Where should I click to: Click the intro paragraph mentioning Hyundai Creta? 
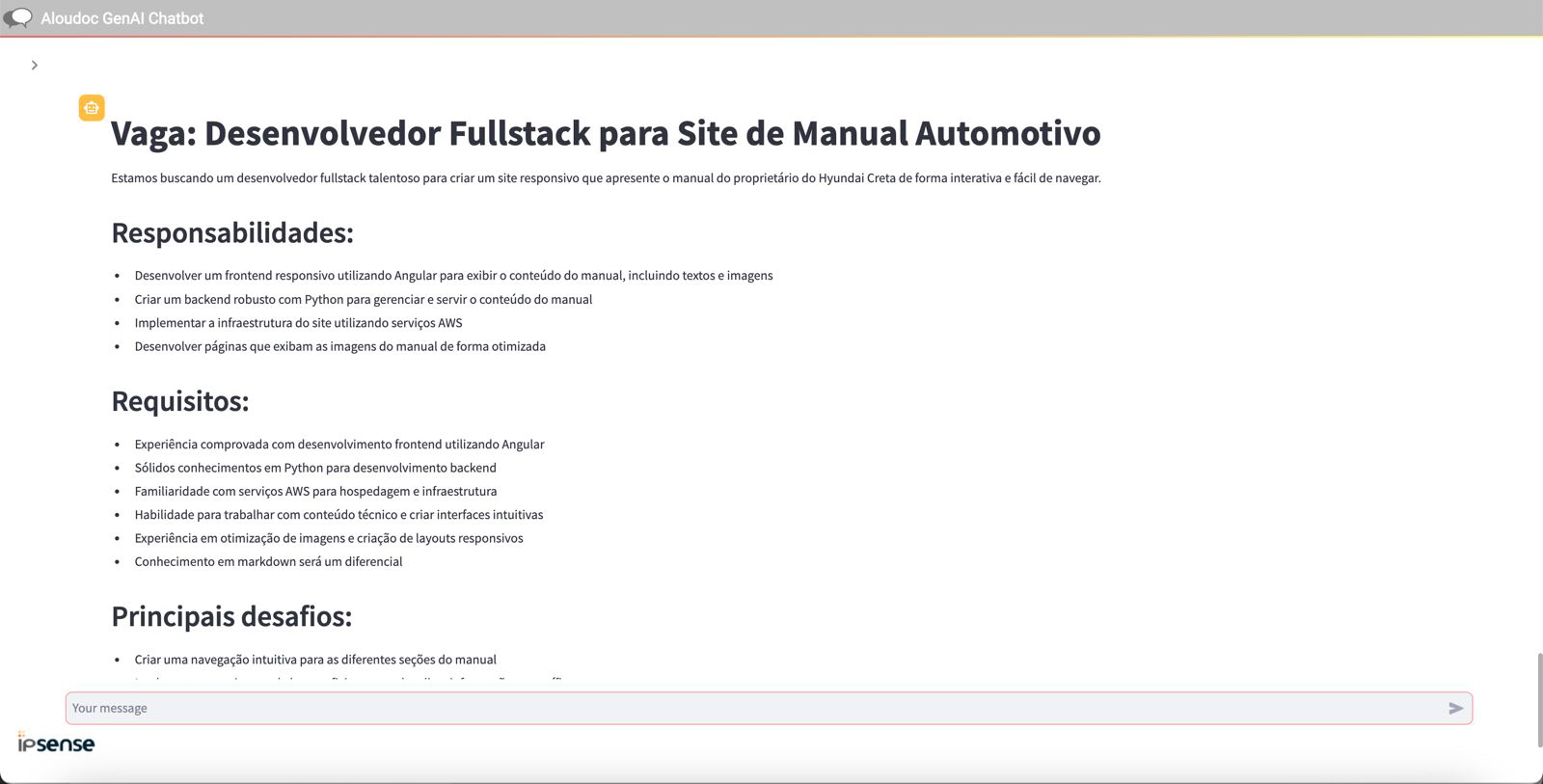605,178
